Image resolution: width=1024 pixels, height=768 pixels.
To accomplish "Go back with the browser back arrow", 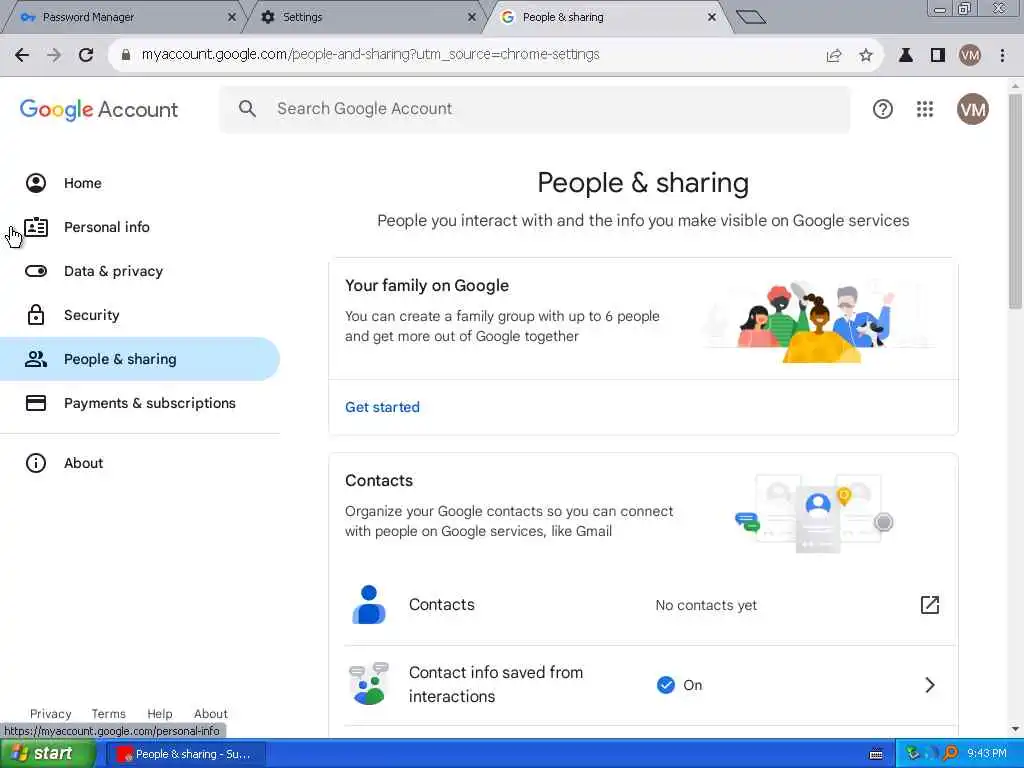I will click(x=22, y=55).
